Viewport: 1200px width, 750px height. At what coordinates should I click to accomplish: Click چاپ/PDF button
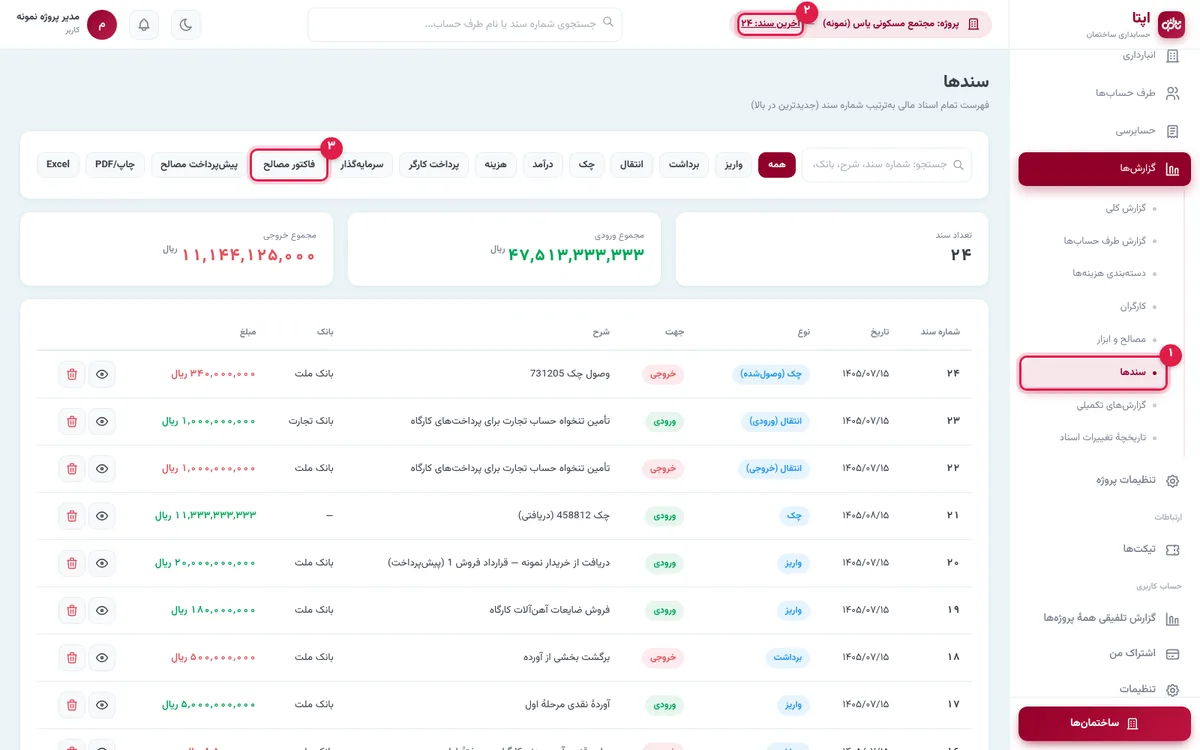point(116,165)
